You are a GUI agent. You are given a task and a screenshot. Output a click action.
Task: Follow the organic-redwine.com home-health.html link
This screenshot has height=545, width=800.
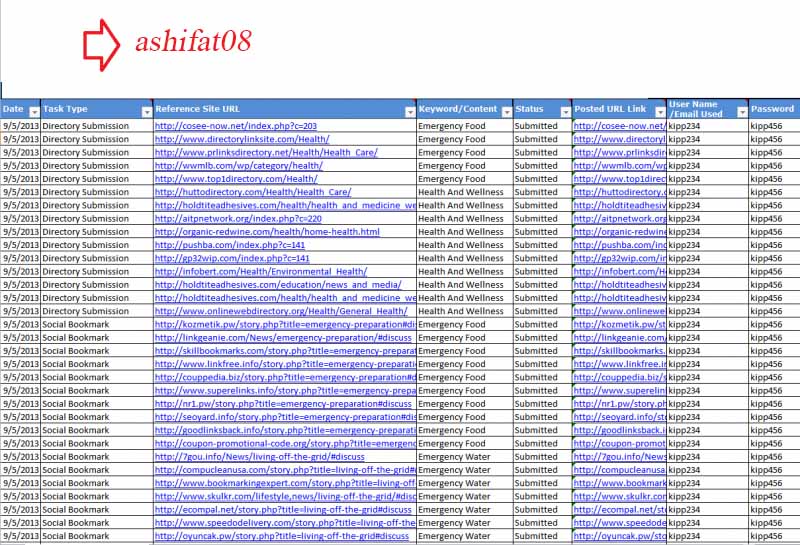[x=267, y=232]
